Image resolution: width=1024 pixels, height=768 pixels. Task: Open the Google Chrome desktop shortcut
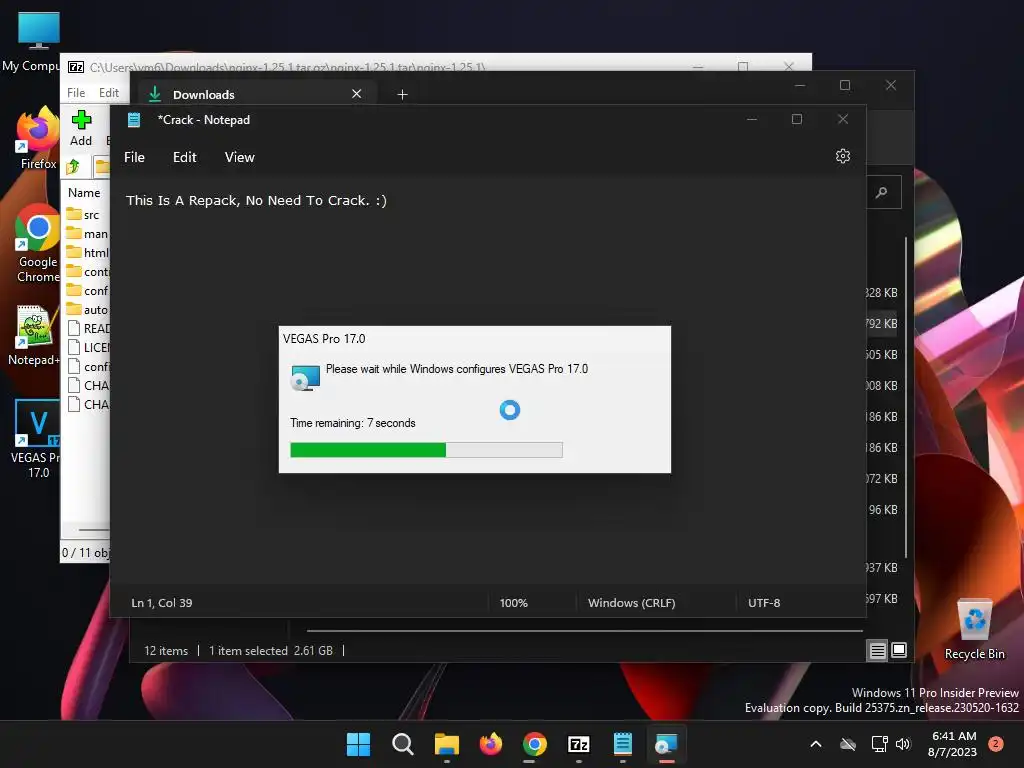[38, 243]
